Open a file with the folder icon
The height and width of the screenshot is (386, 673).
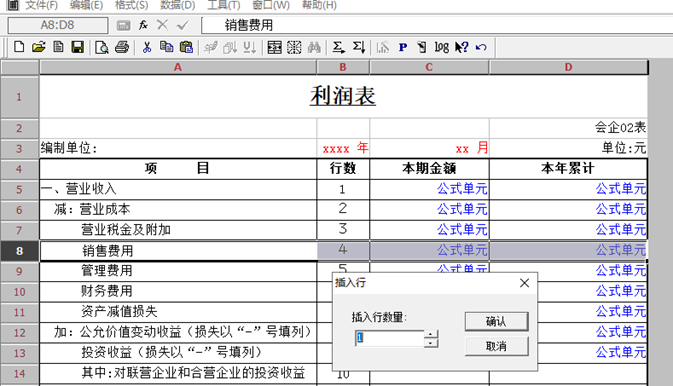(x=39, y=47)
